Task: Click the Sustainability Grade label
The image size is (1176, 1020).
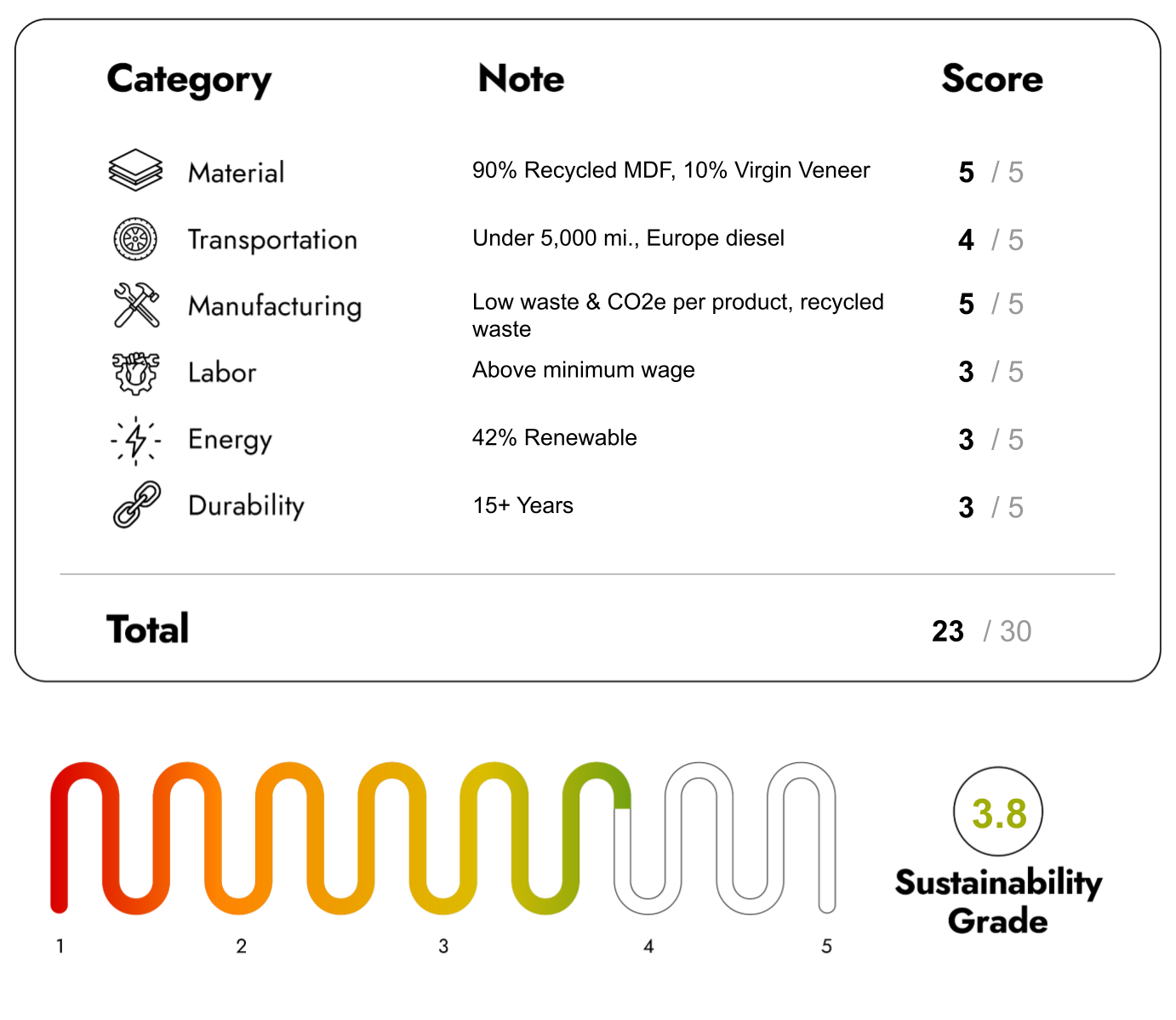Action: coord(998,902)
